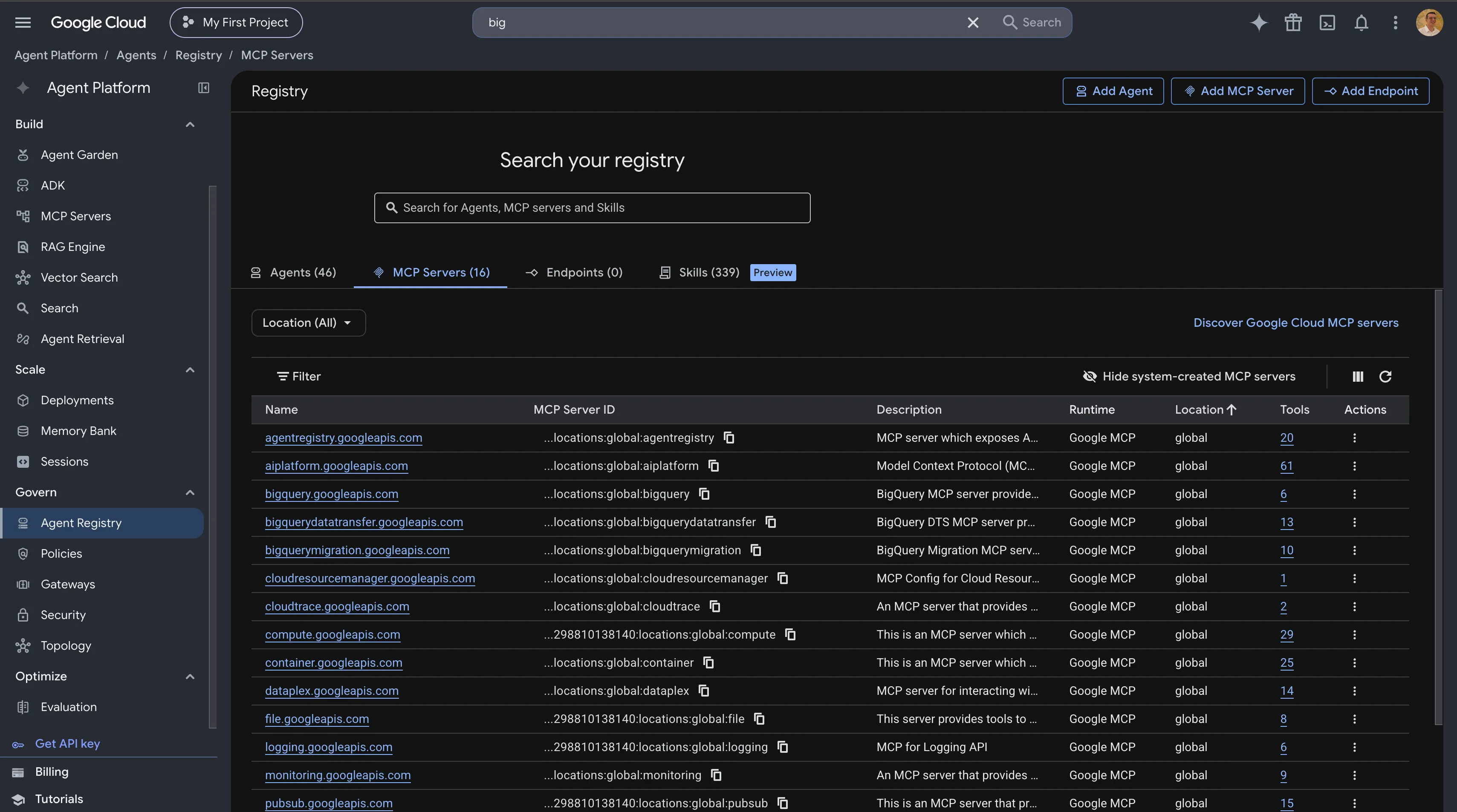Image resolution: width=1457 pixels, height=812 pixels.
Task: Copy the dataplex MCP Server ID
Action: pyautogui.click(x=704, y=691)
